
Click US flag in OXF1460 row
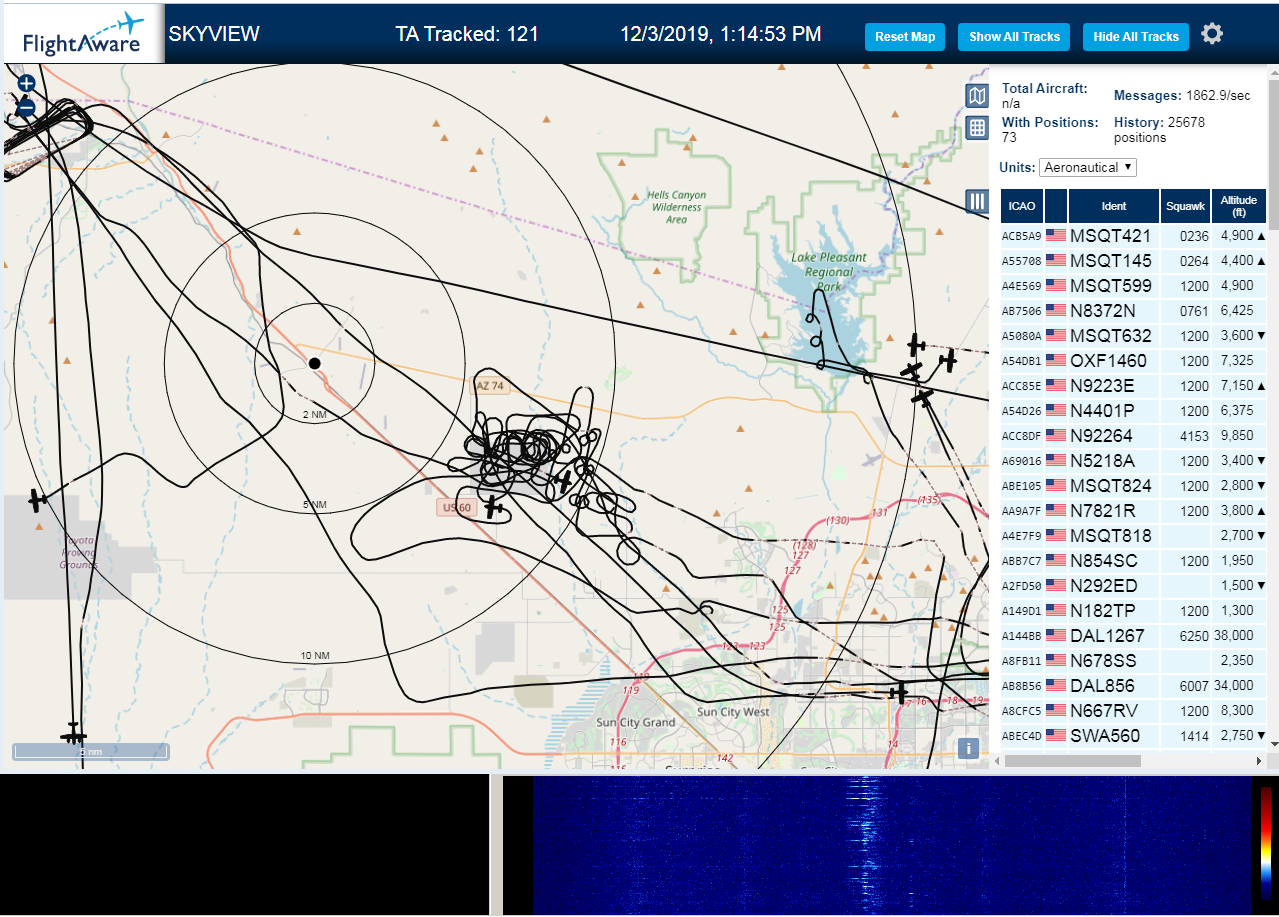pos(1055,361)
